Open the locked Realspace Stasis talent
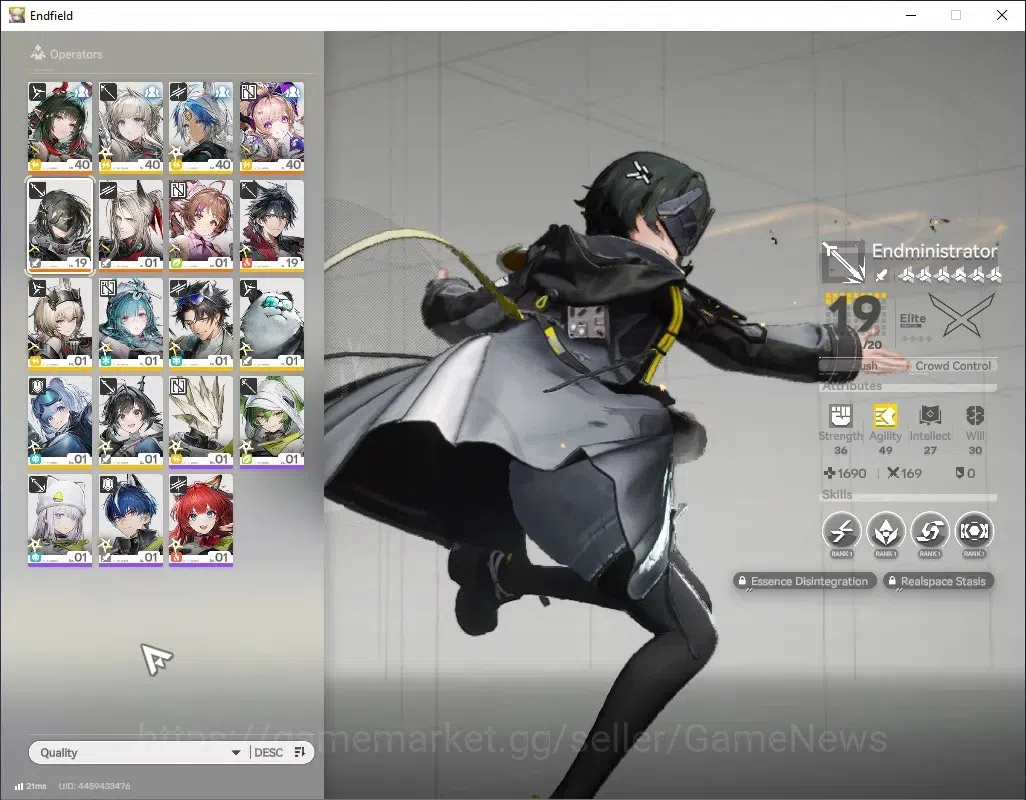Screen dimensions: 1026x800 pos(938,581)
